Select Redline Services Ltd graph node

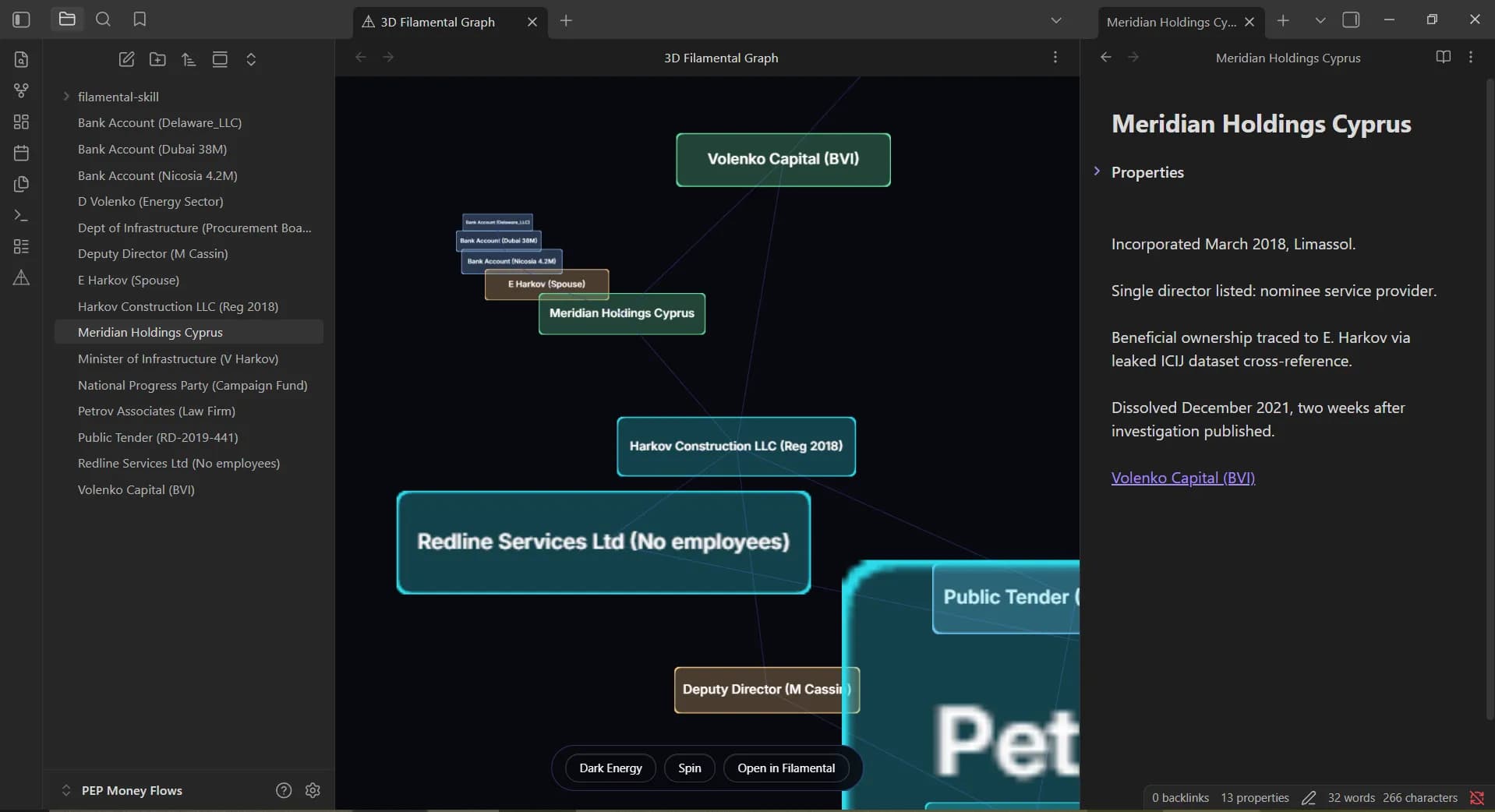click(x=603, y=542)
